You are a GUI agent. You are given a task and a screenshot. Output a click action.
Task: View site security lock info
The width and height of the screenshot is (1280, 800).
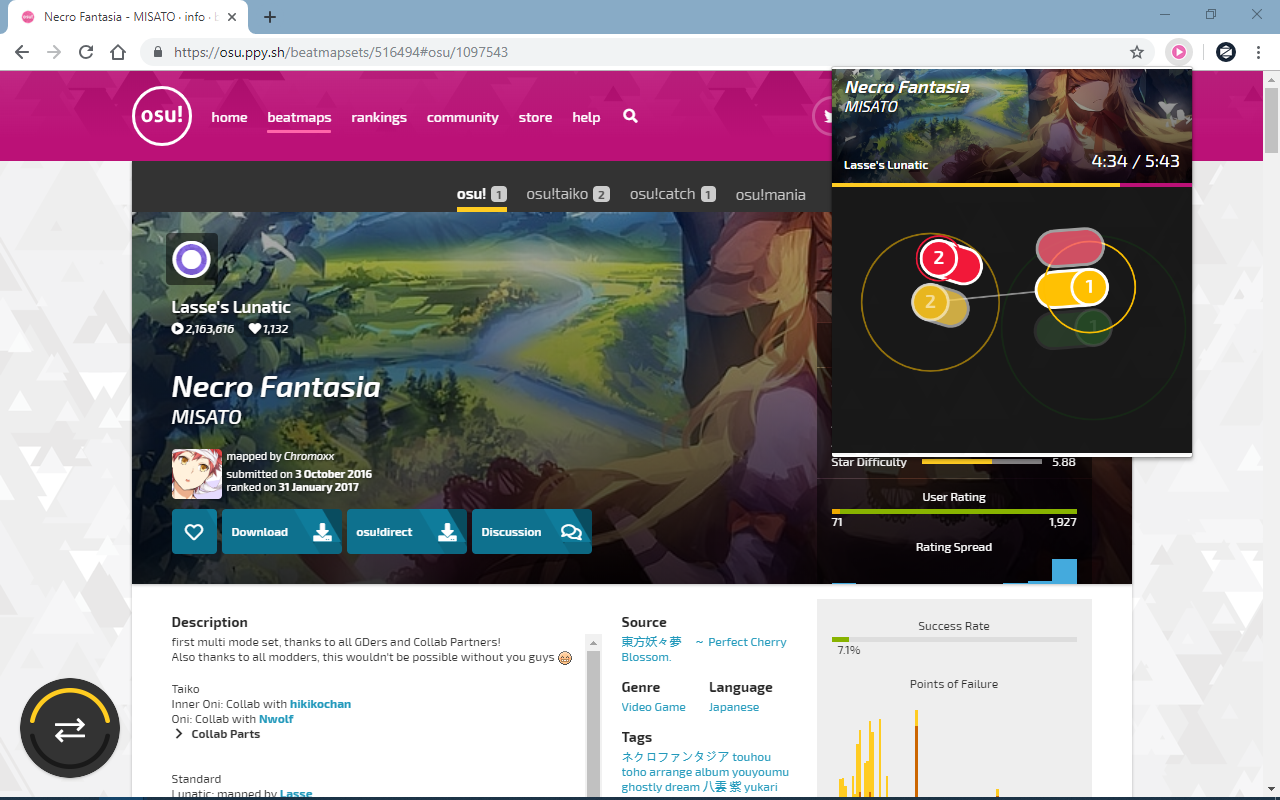coord(158,52)
